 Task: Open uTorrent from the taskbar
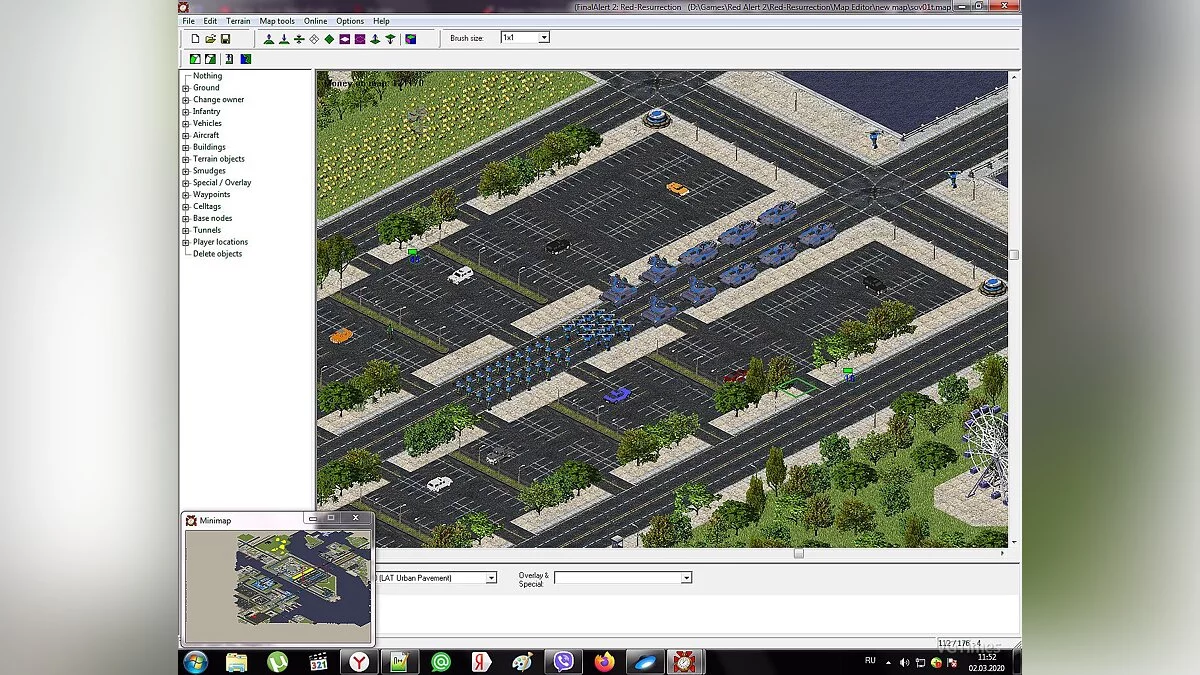tap(277, 662)
